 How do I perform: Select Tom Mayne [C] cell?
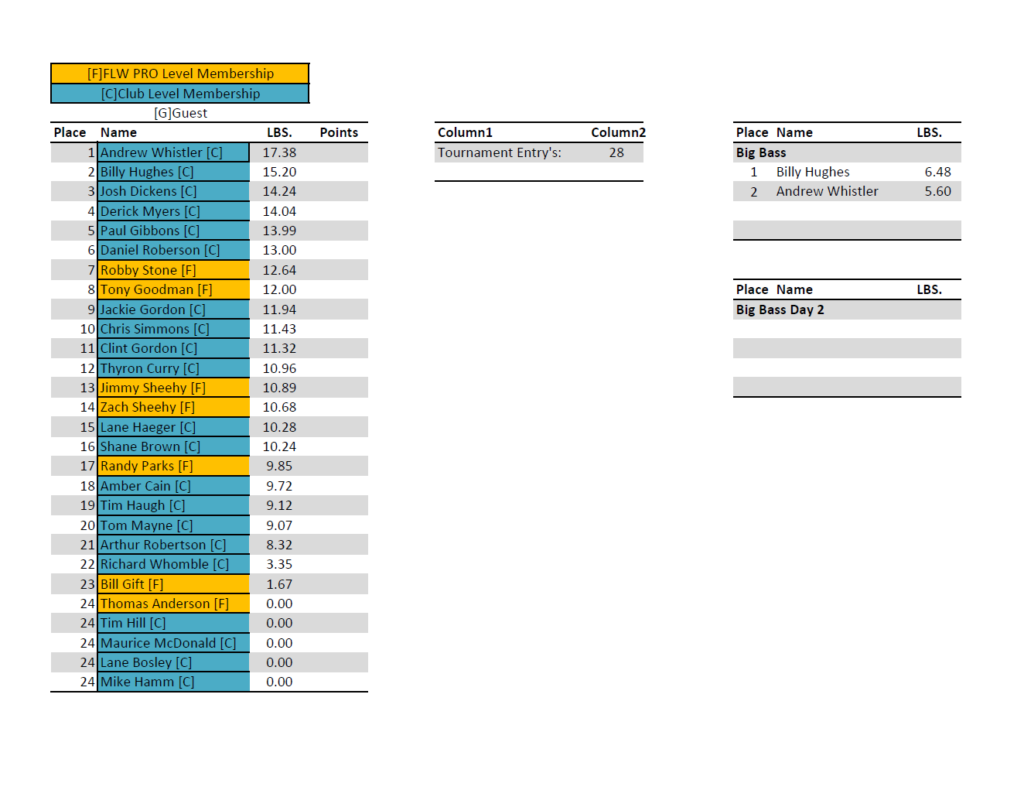click(173, 525)
